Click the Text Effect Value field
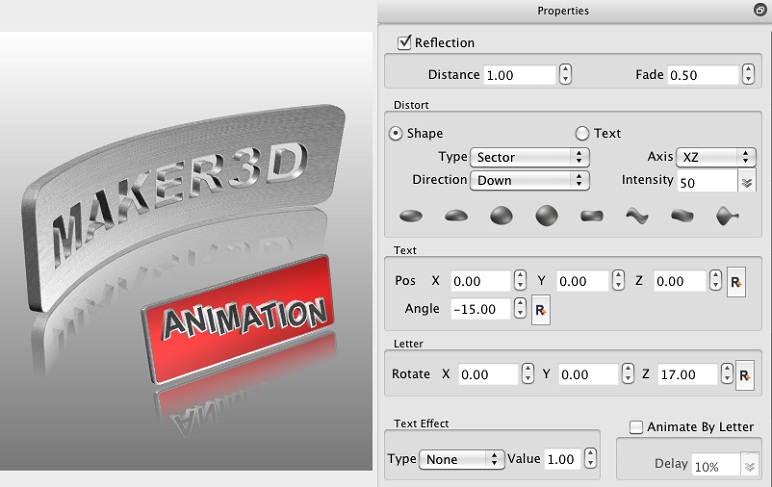Viewport: 772px width, 487px height. point(563,459)
